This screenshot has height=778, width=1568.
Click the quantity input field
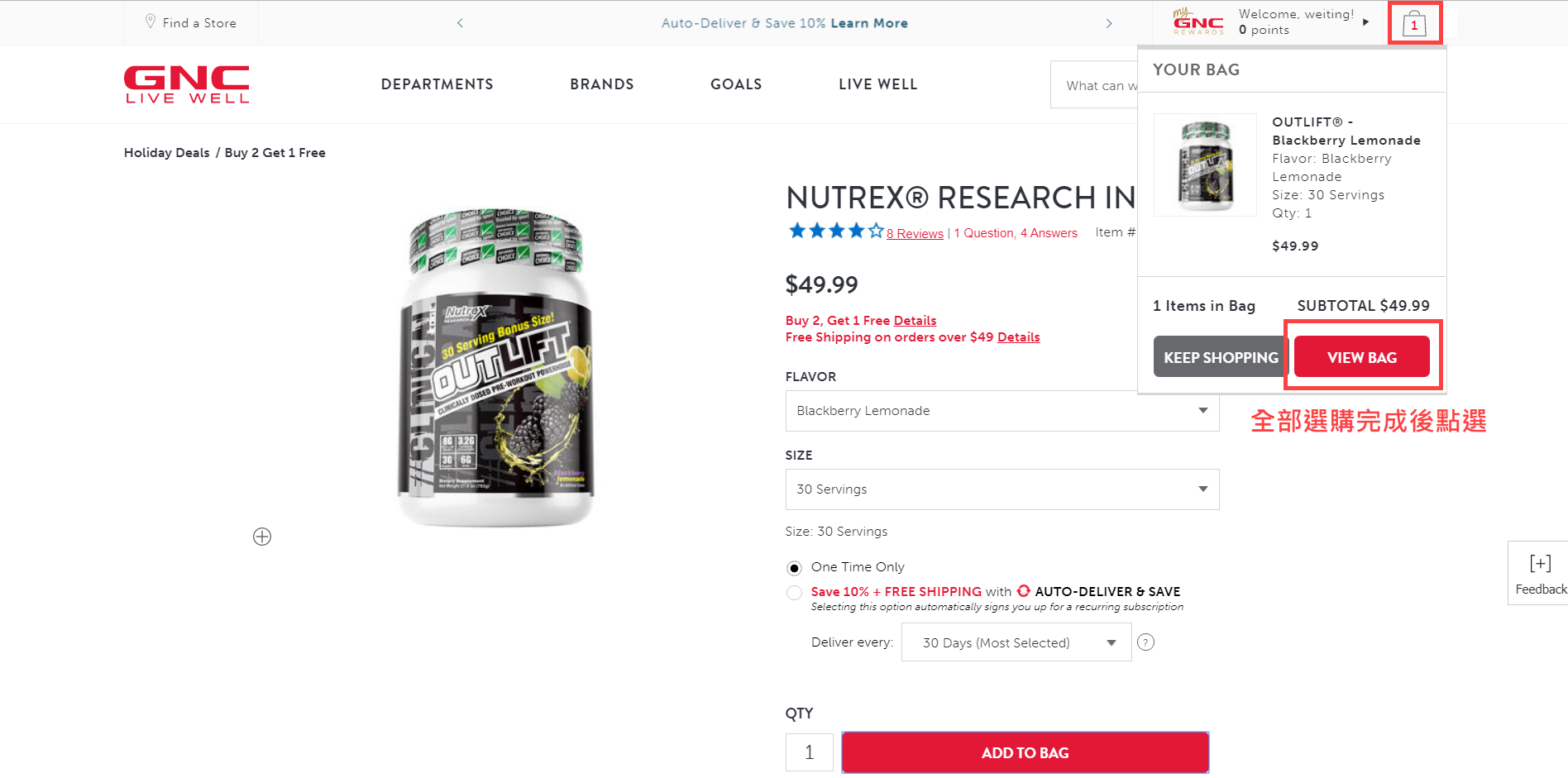[810, 752]
